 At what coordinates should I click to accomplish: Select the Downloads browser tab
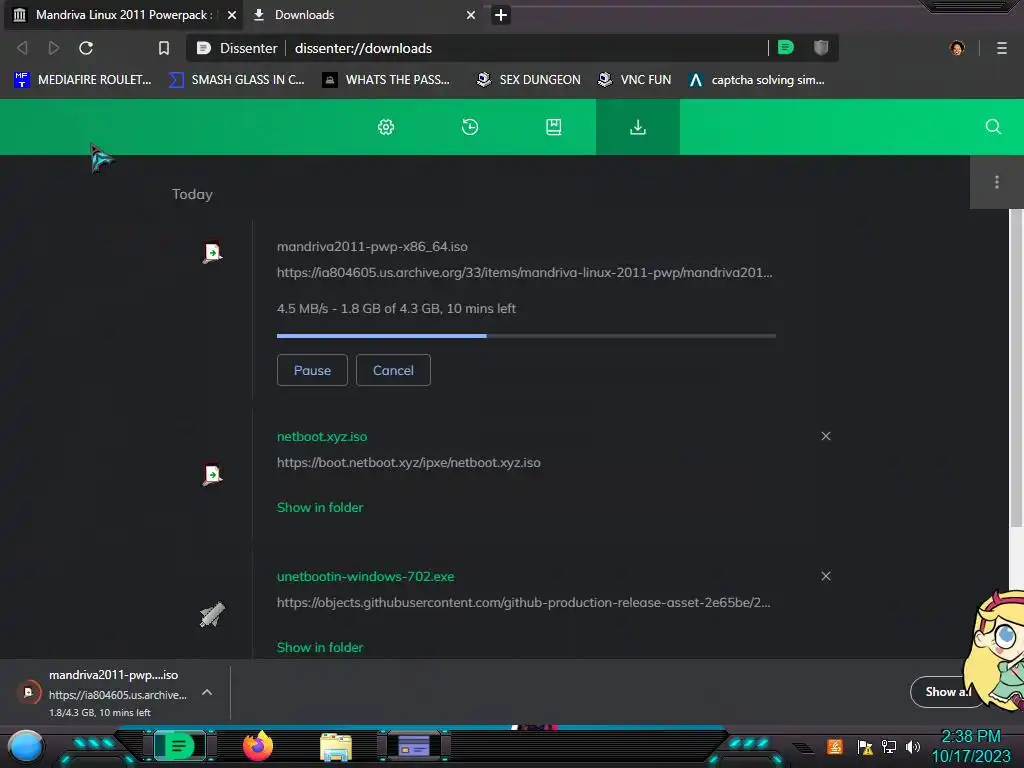(364, 15)
